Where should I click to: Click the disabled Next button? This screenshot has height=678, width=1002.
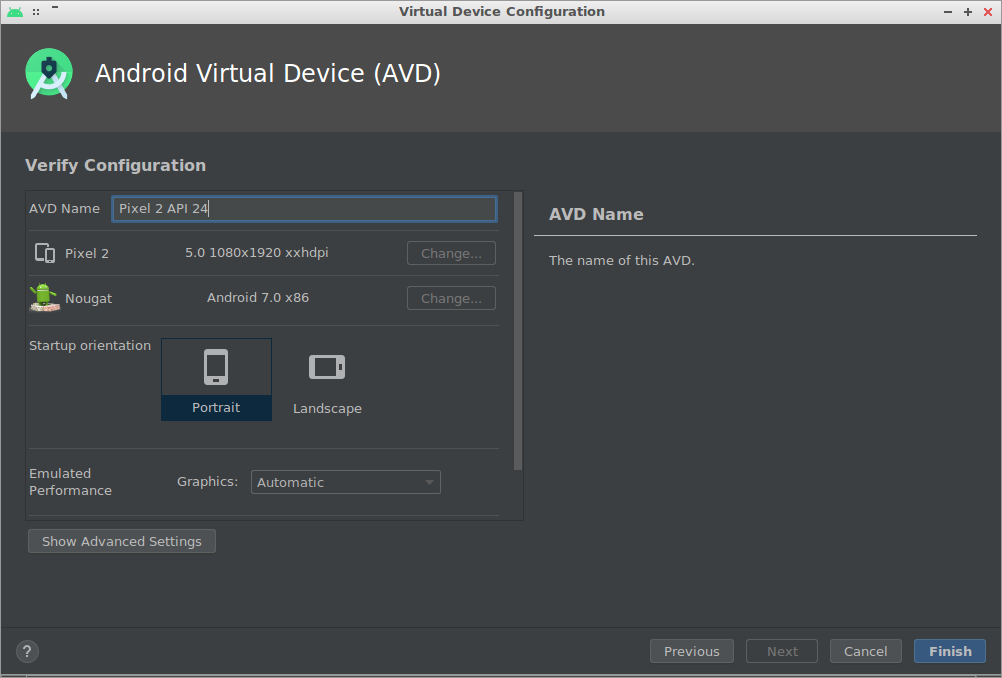(782, 651)
